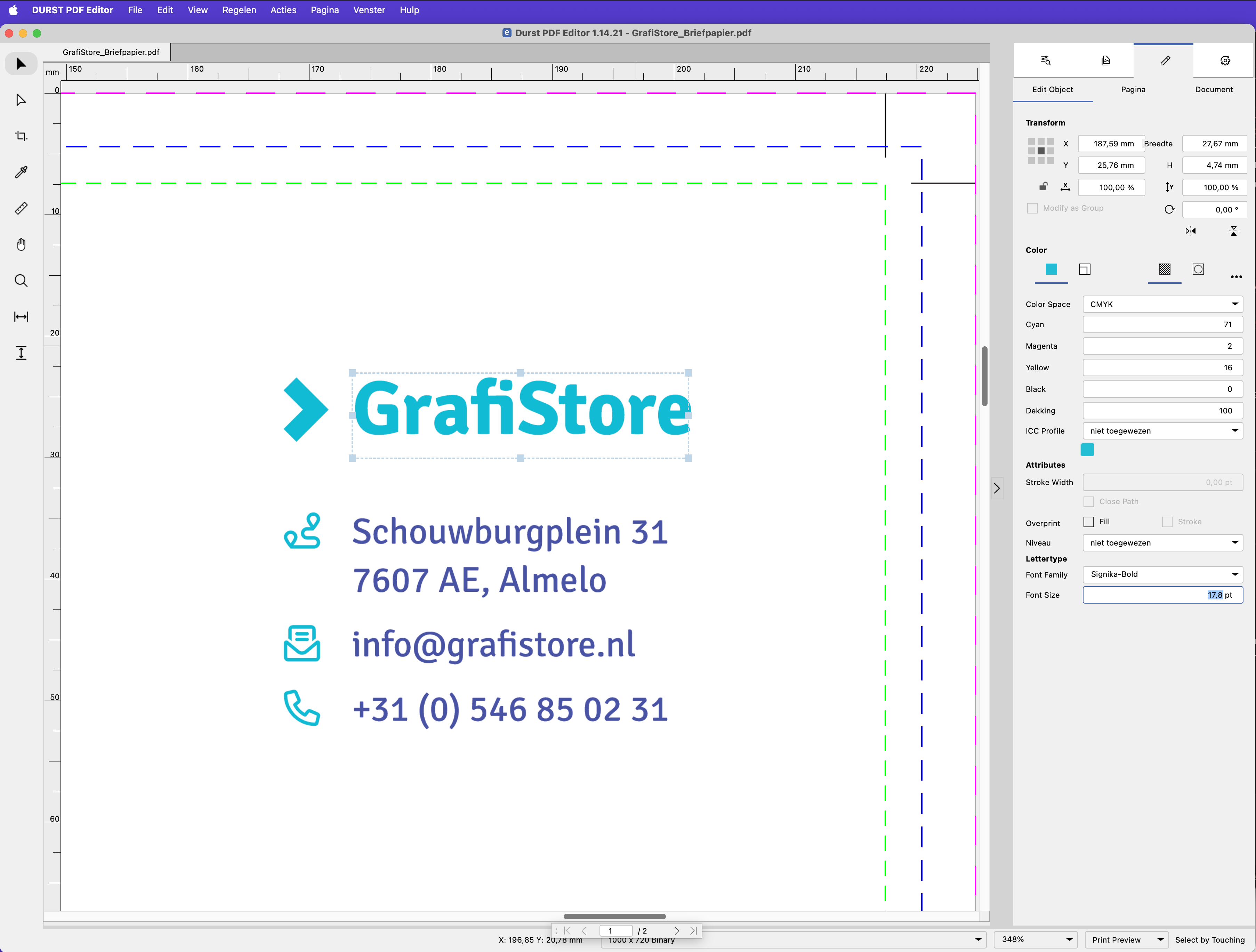The width and height of the screenshot is (1256, 952).
Task: Open the File menu
Action: pos(135,10)
